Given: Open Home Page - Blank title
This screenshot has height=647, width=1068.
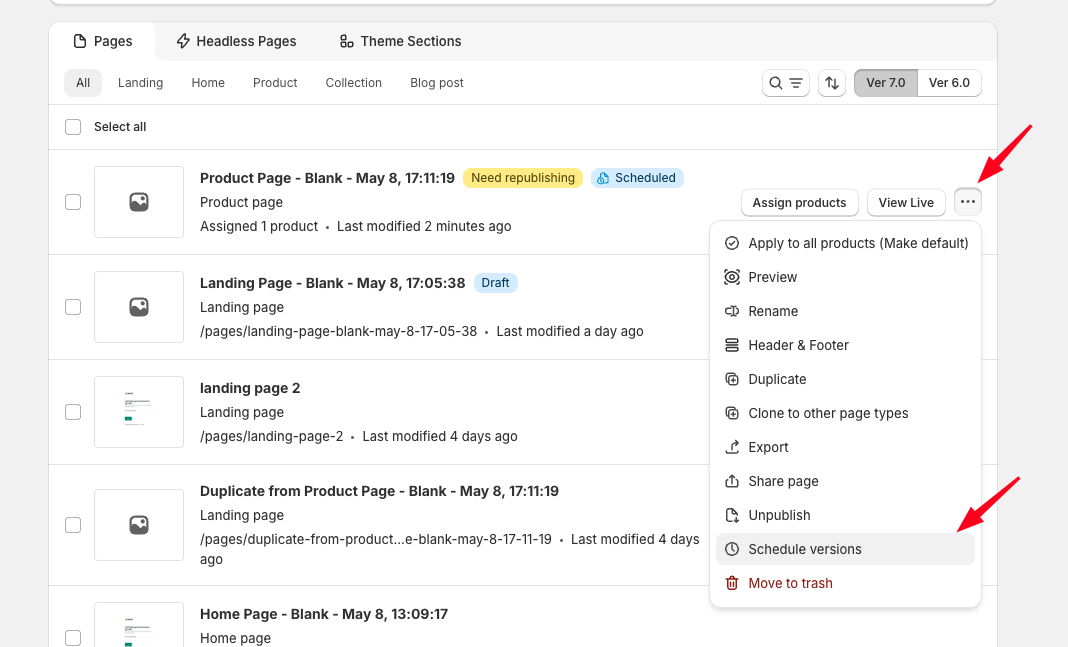Looking at the screenshot, I should click(x=324, y=614).
